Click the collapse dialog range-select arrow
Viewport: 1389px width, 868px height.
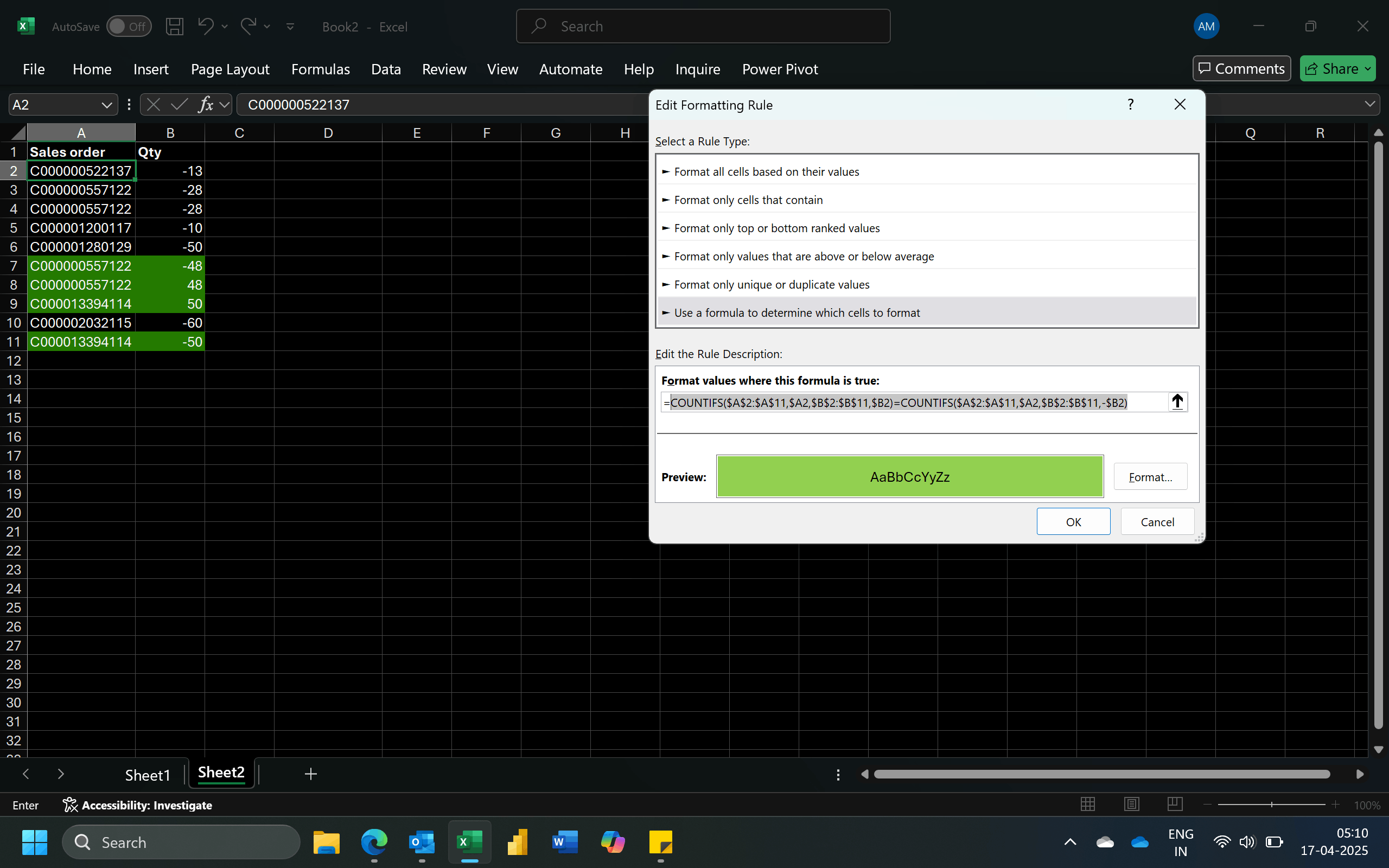pyautogui.click(x=1177, y=402)
